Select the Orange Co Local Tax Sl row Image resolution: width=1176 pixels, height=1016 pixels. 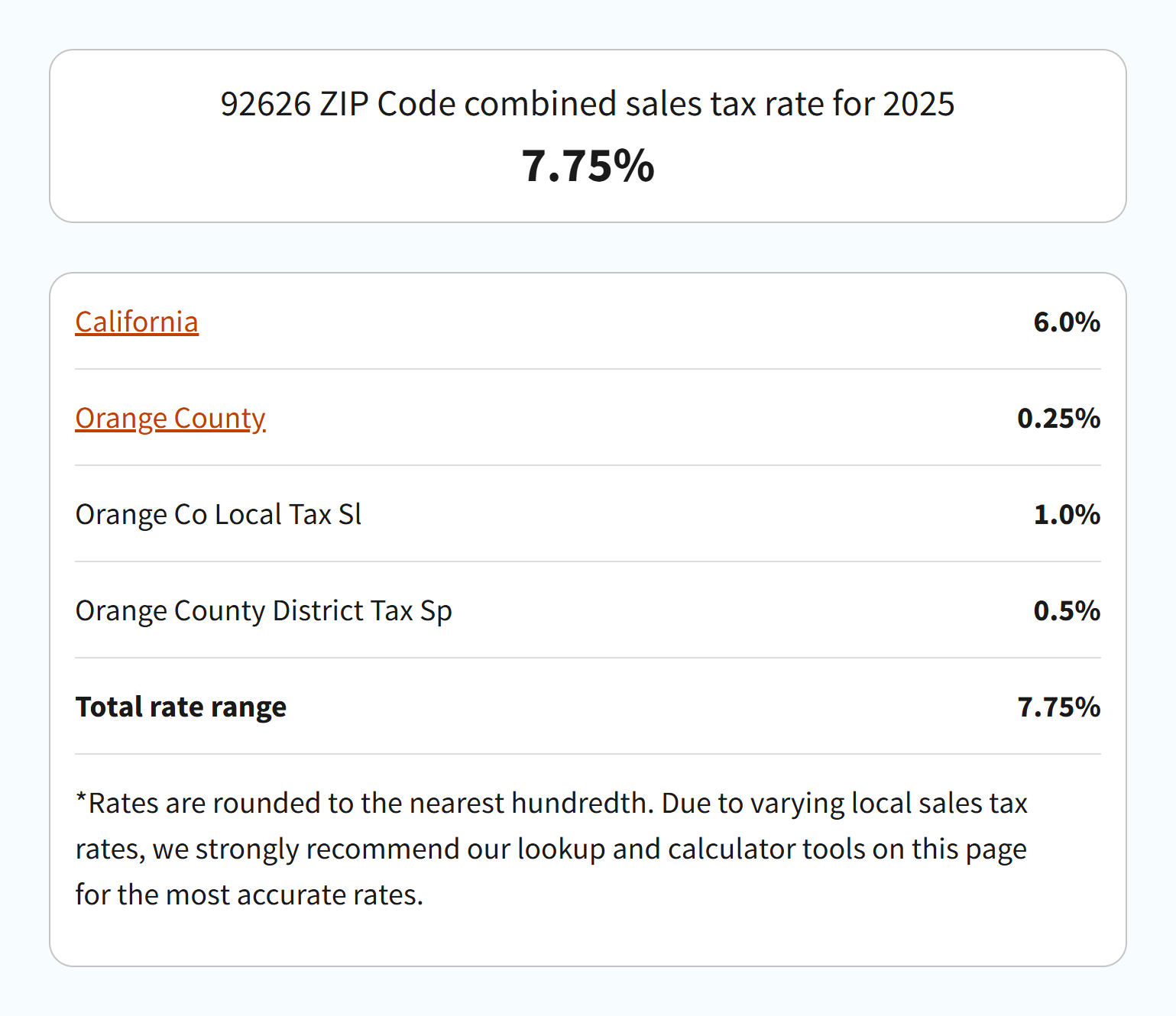588,514
